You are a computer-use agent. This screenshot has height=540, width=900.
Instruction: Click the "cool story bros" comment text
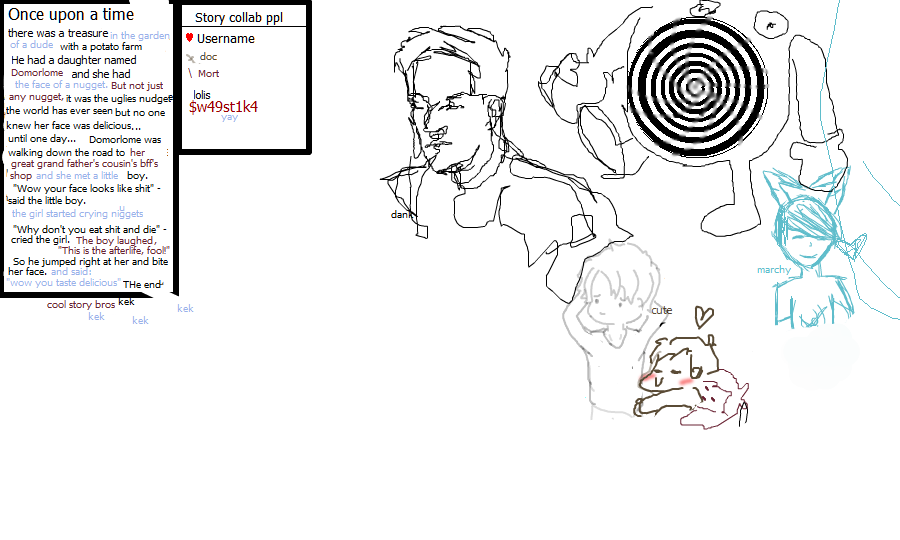click(x=81, y=304)
